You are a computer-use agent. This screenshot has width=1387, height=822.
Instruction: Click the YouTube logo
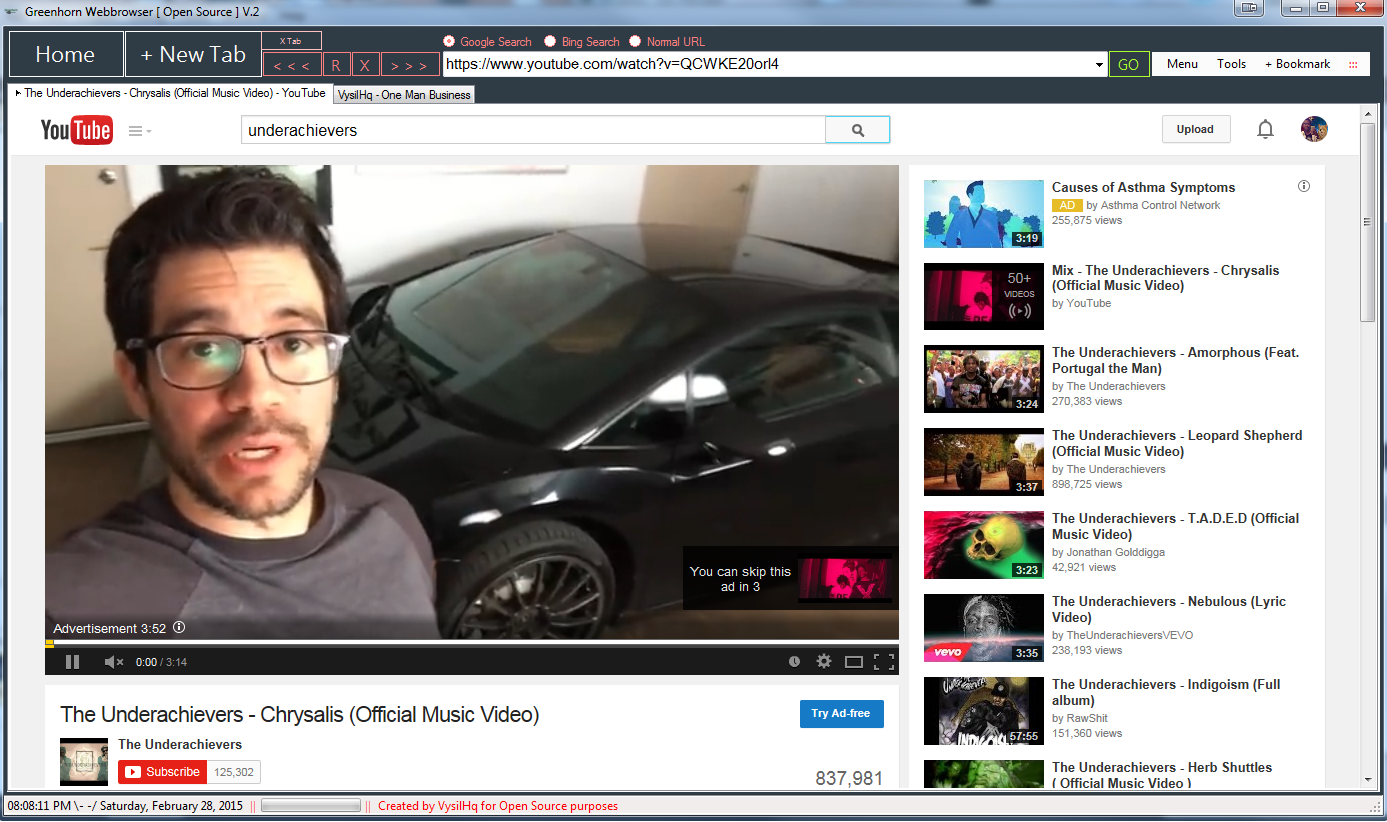point(76,130)
